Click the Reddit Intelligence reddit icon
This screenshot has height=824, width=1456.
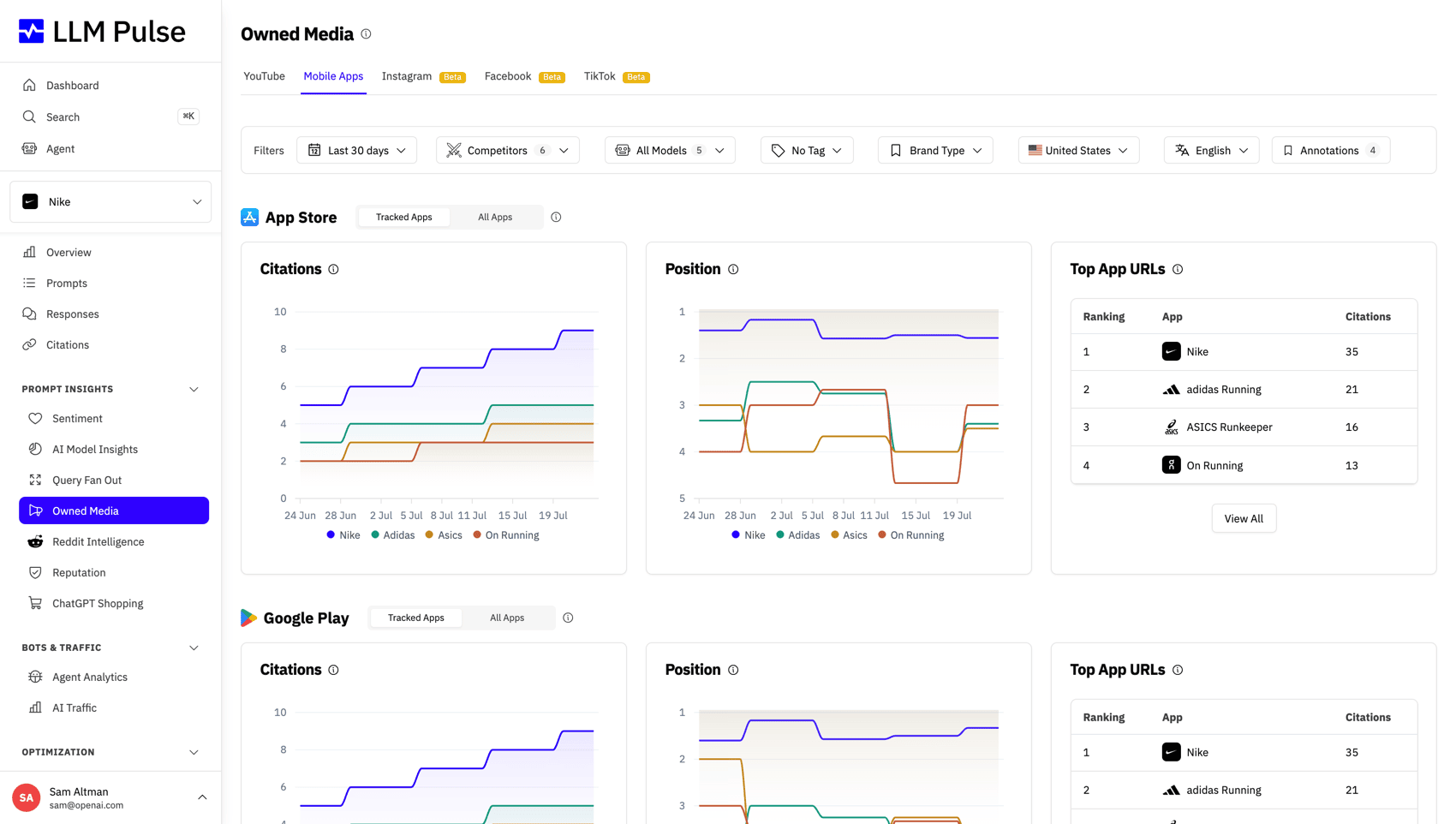click(35, 542)
